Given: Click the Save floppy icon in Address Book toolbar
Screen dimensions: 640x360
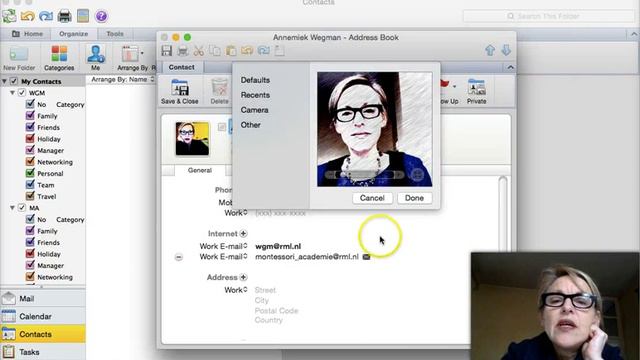Looking at the screenshot, I should pyautogui.click(x=167, y=51).
